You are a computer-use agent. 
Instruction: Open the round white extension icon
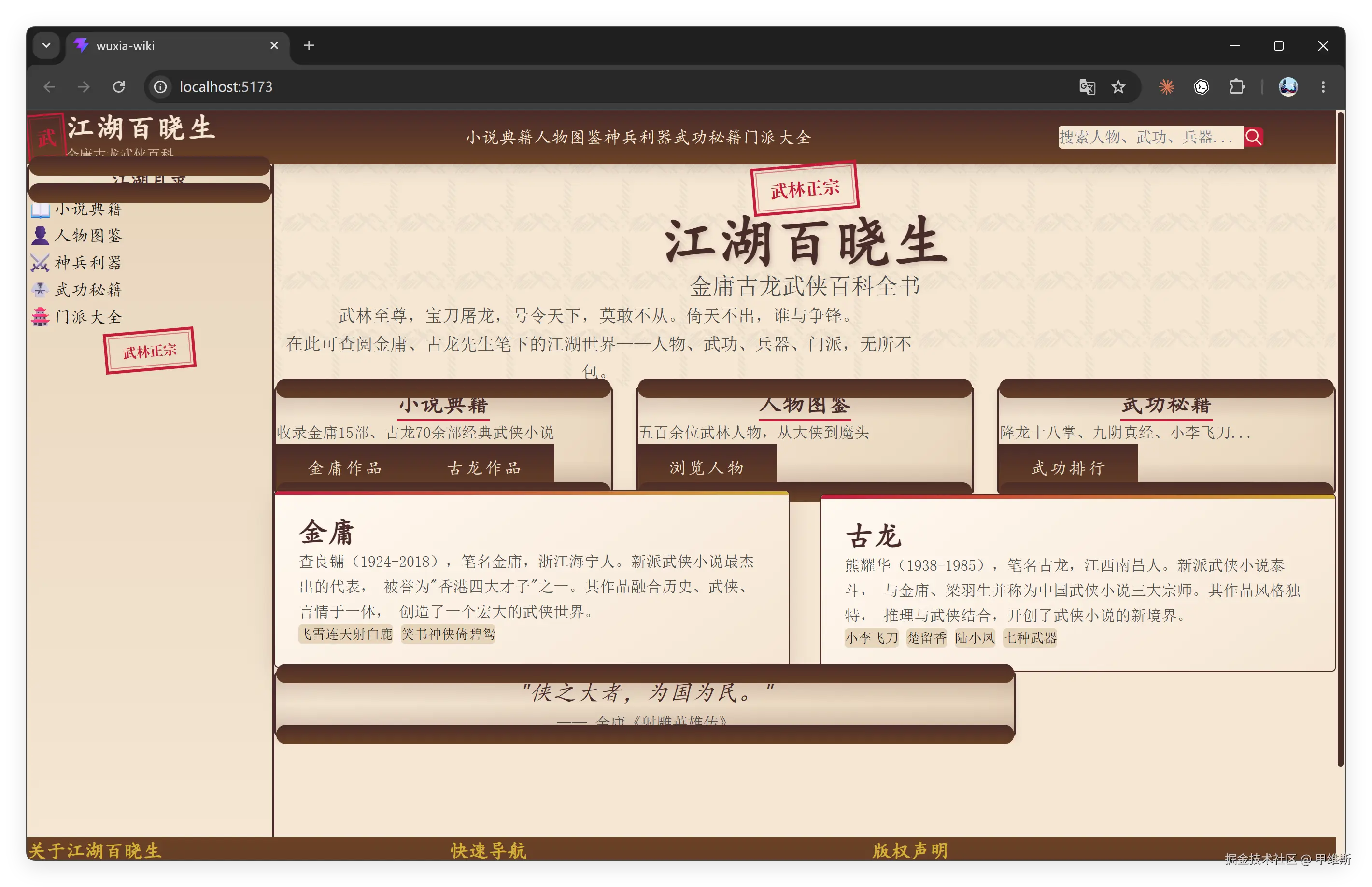[x=1201, y=87]
